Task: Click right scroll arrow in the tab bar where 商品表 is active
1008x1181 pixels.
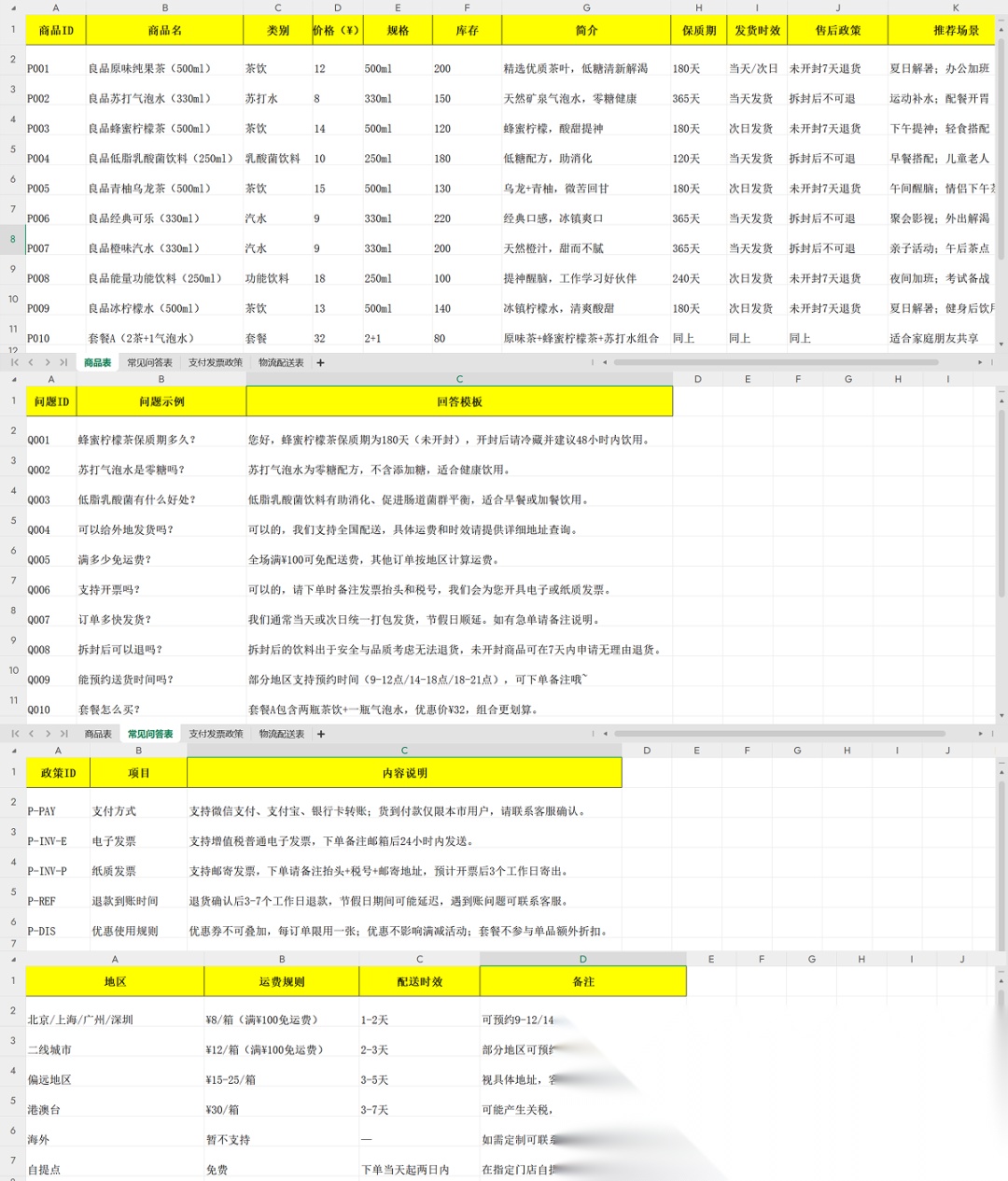Action: (979, 362)
